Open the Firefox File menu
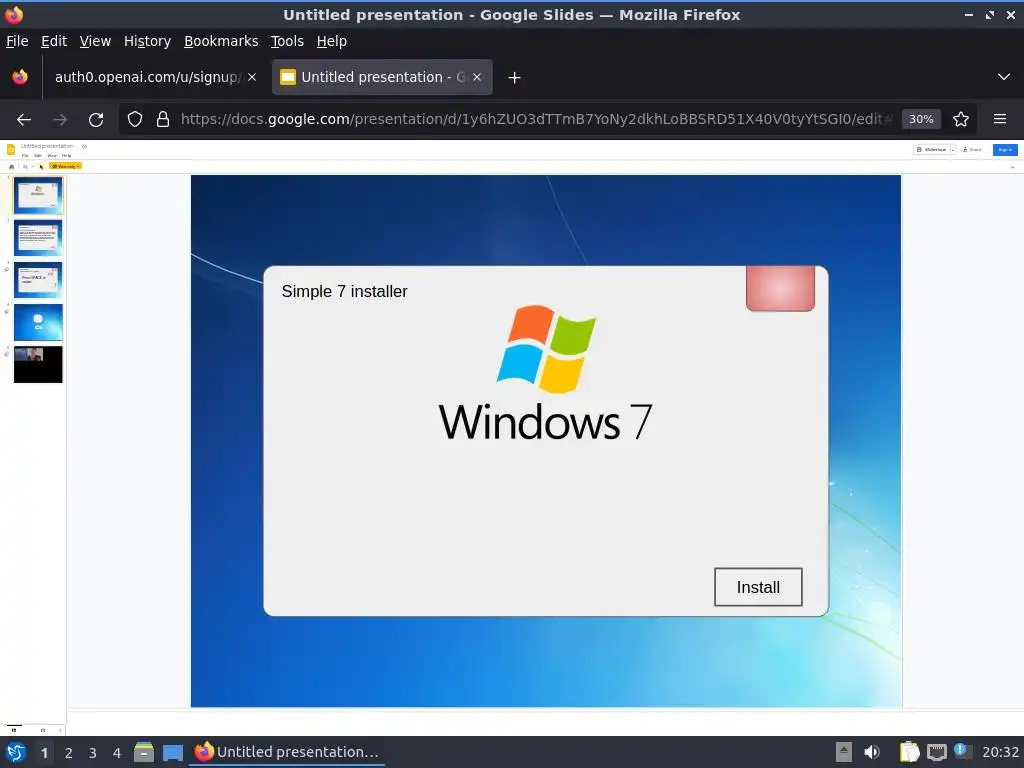This screenshot has height=768, width=1024. point(17,41)
